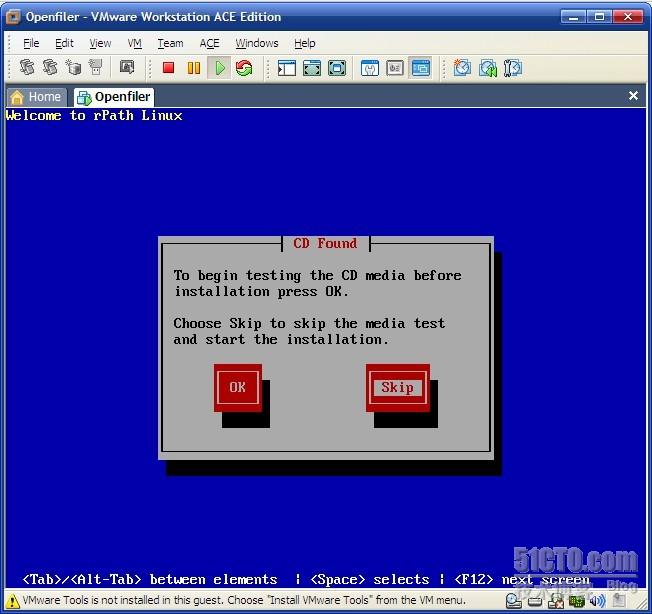The height and width of the screenshot is (614, 652).
Task: Click OK to test CD media
Action: [x=237, y=387]
